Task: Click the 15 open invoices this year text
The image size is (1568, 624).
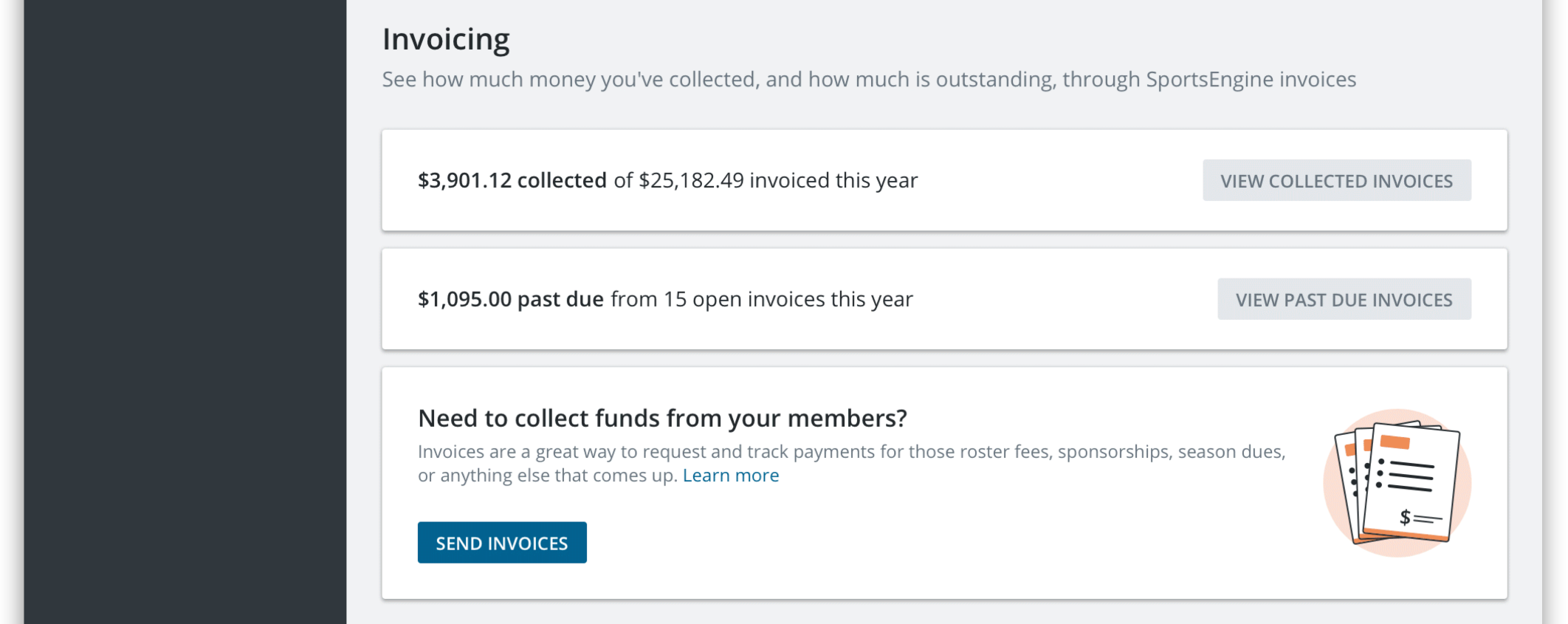Action: [x=788, y=300]
